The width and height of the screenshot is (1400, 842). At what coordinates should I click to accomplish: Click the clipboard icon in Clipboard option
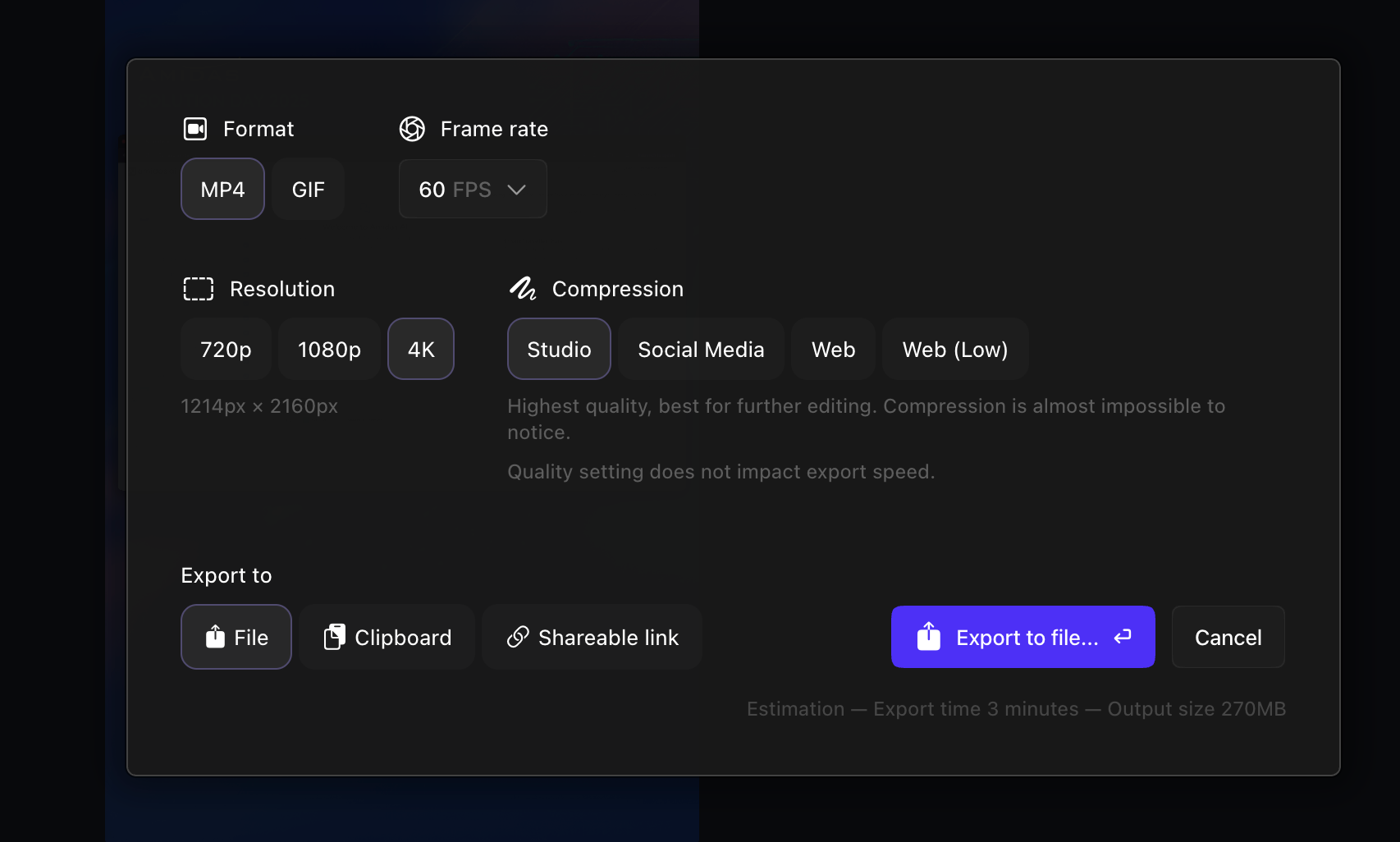[335, 637]
